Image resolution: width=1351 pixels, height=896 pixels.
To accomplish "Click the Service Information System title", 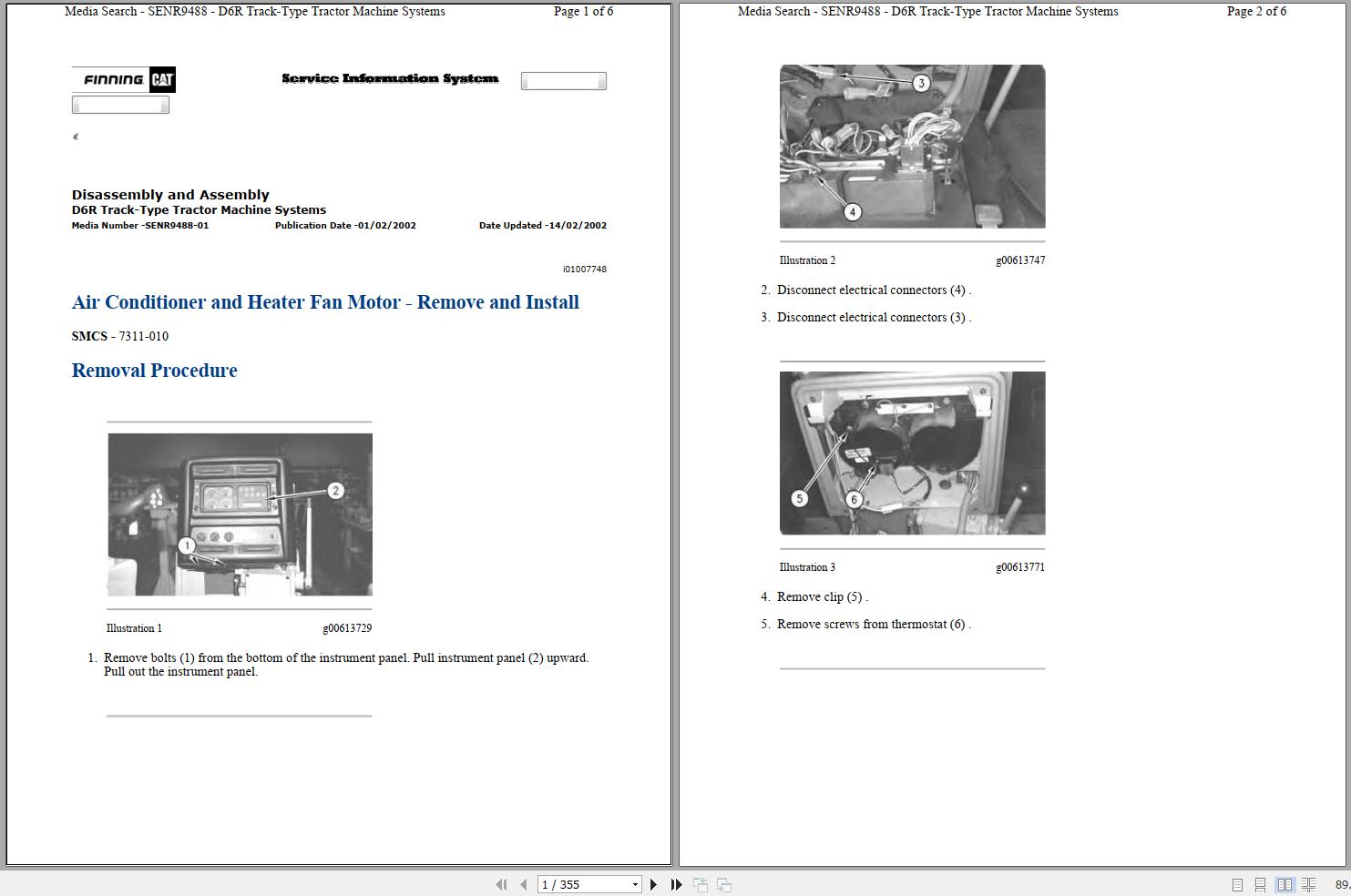I will [x=390, y=78].
